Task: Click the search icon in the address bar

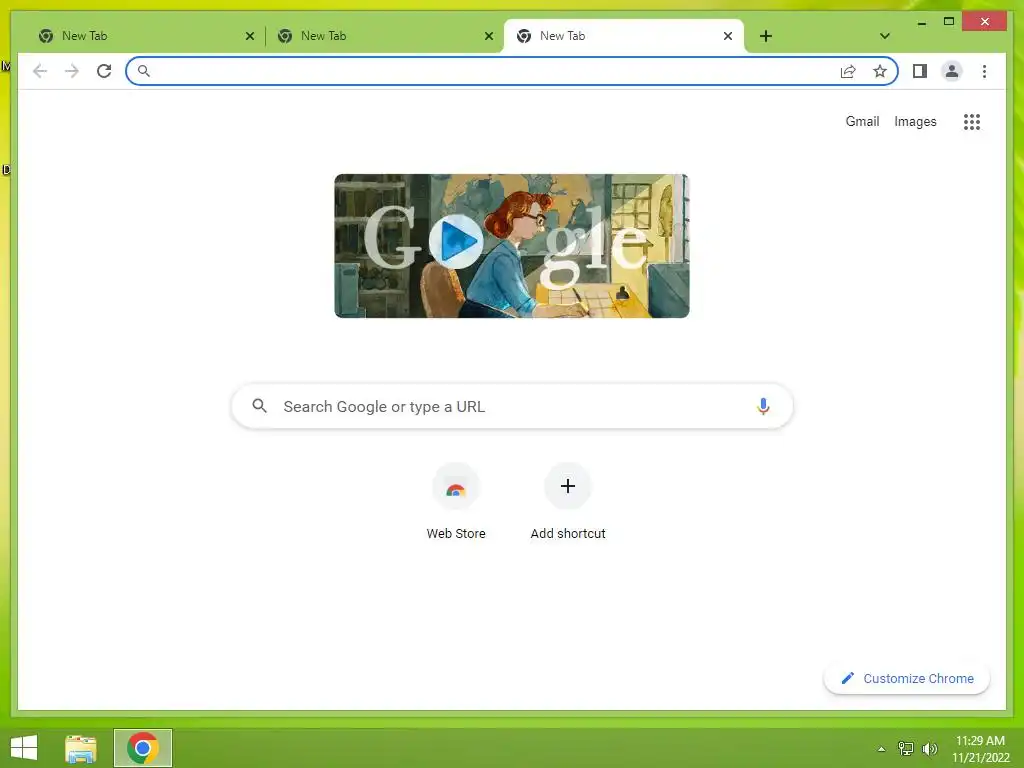Action: tap(144, 71)
